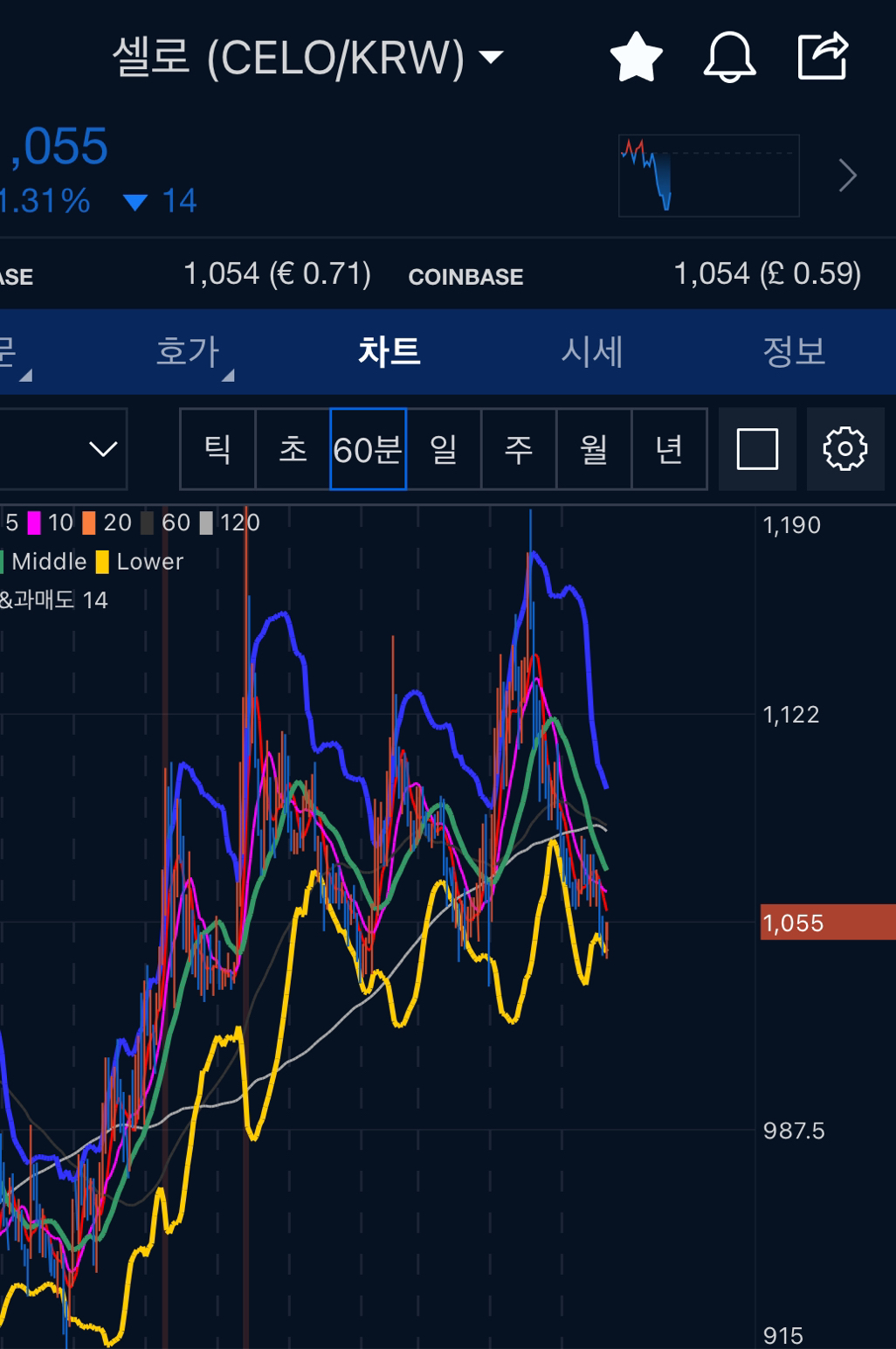Switch chart interval to 틱
The height and width of the screenshot is (1349, 896).
[x=217, y=449]
